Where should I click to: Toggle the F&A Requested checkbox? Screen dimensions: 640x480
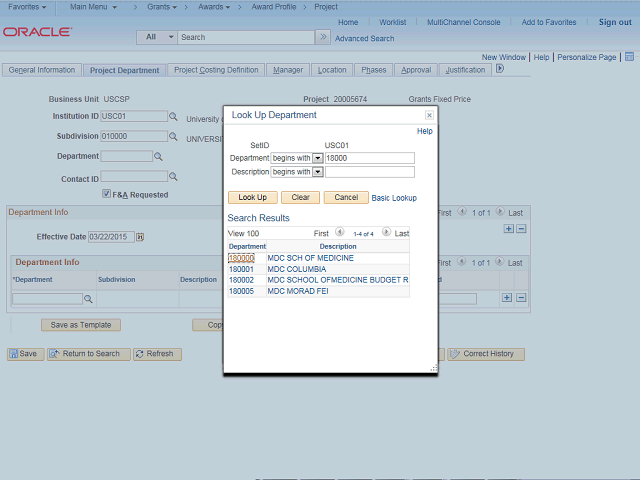(106, 194)
